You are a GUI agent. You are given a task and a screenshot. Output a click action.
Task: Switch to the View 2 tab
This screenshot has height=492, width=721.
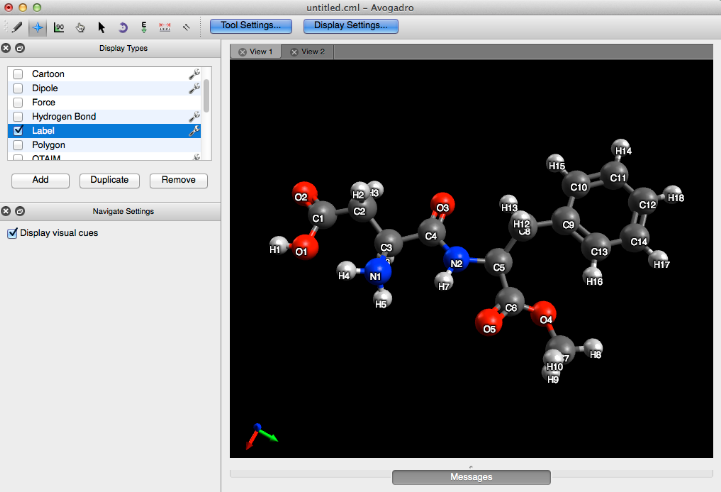click(x=313, y=51)
